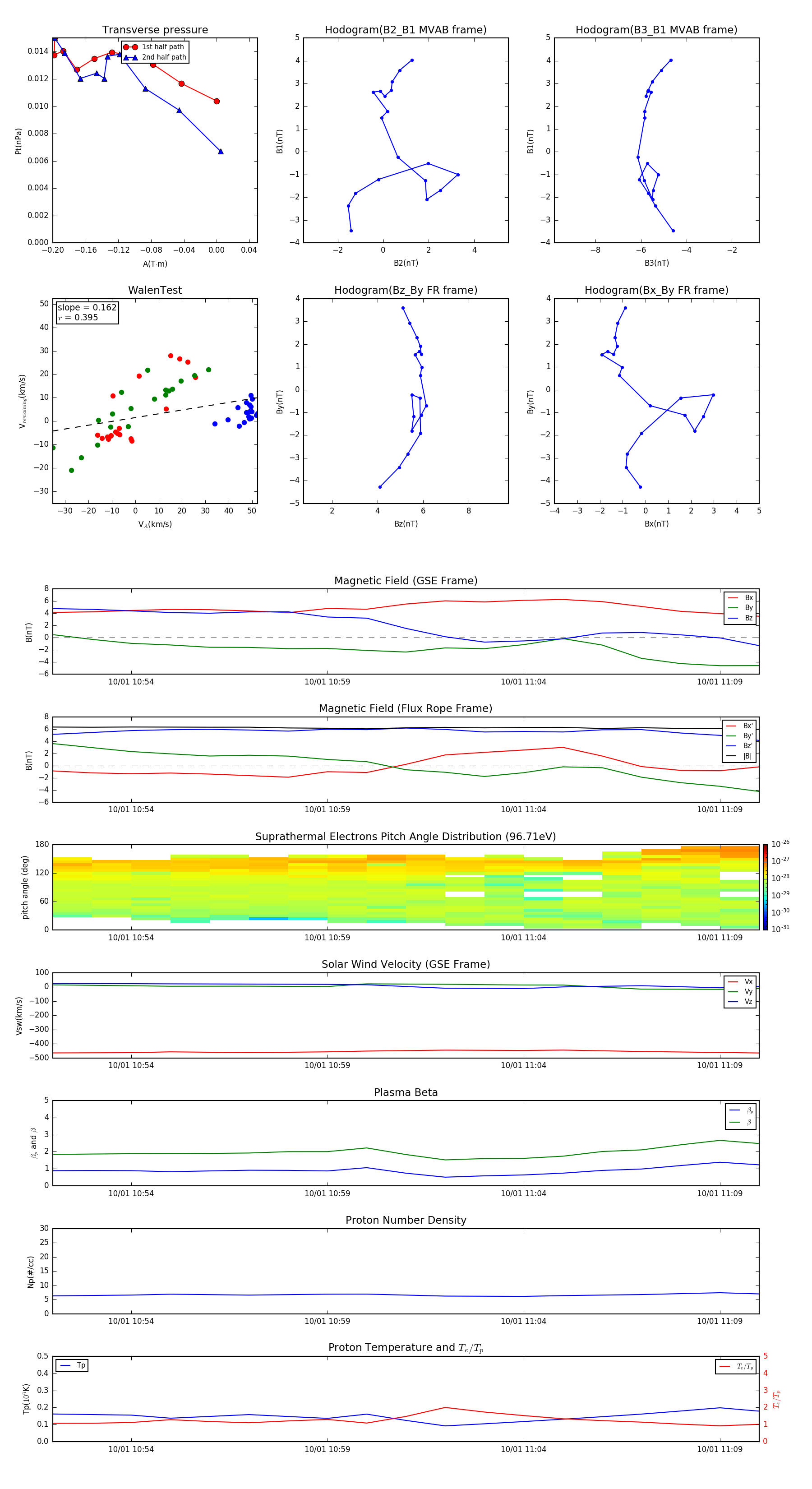The image size is (812, 1489).
Task: Click '10/01 10:54' tick under GSE magnetic field
Action: tap(131, 682)
